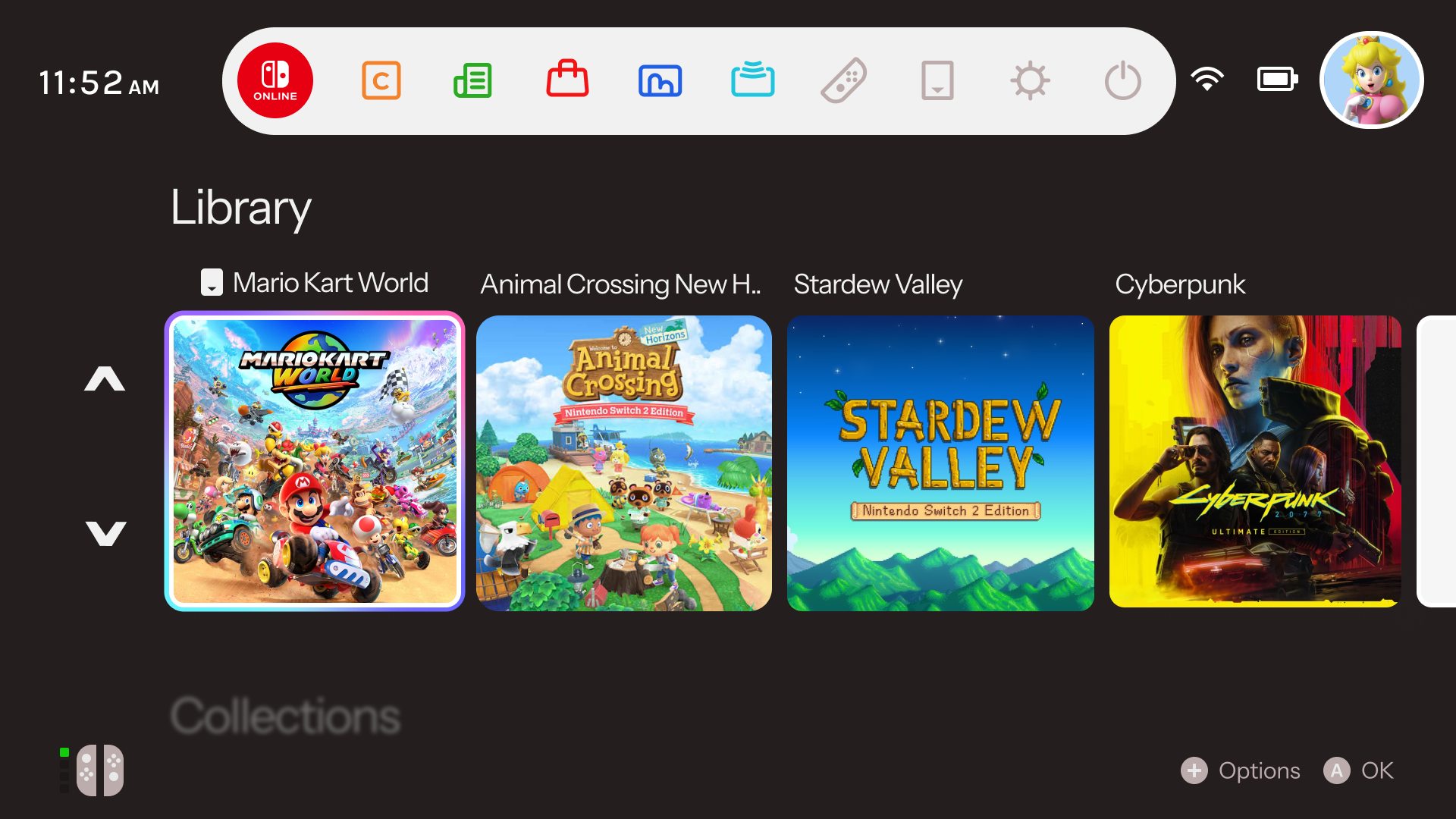The width and height of the screenshot is (1456, 819).
Task: Open the green News icon
Action: pos(473,80)
